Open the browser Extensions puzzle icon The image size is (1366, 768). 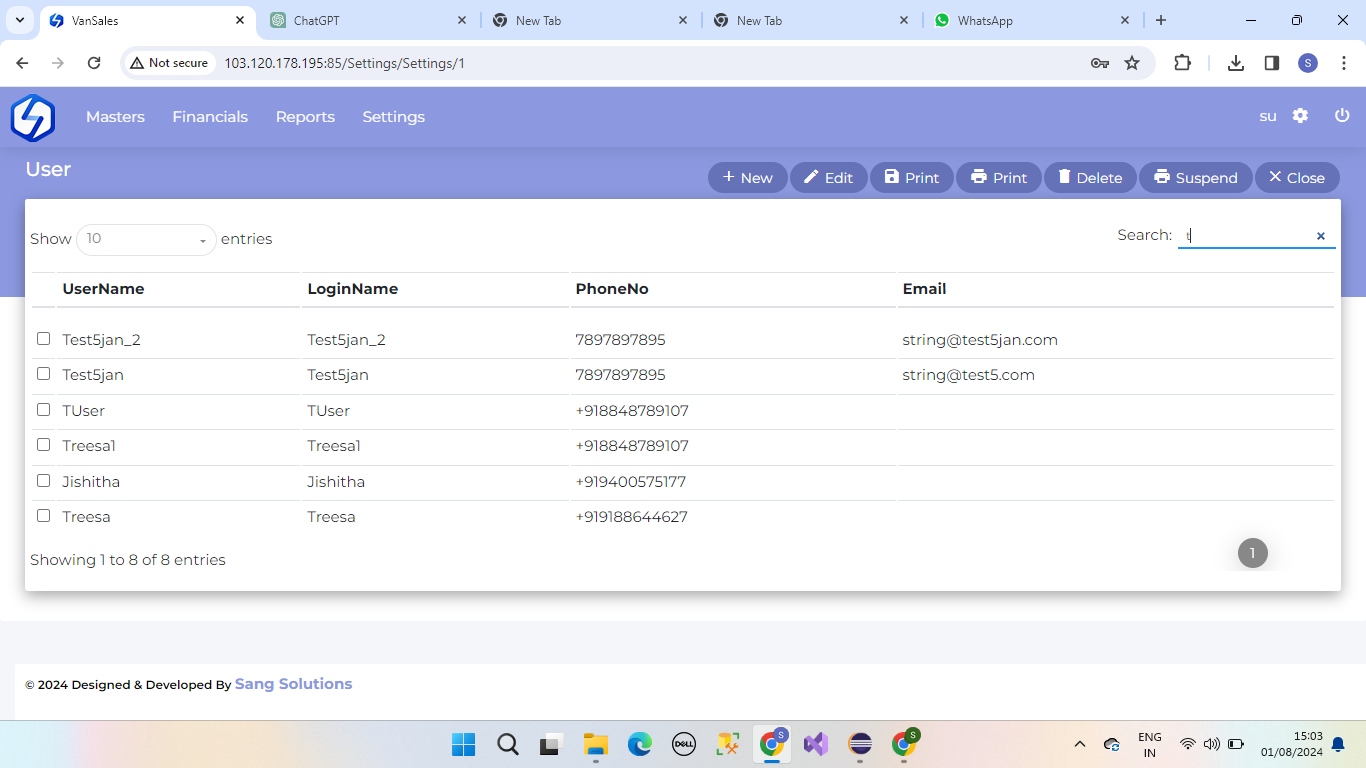pyautogui.click(x=1182, y=63)
